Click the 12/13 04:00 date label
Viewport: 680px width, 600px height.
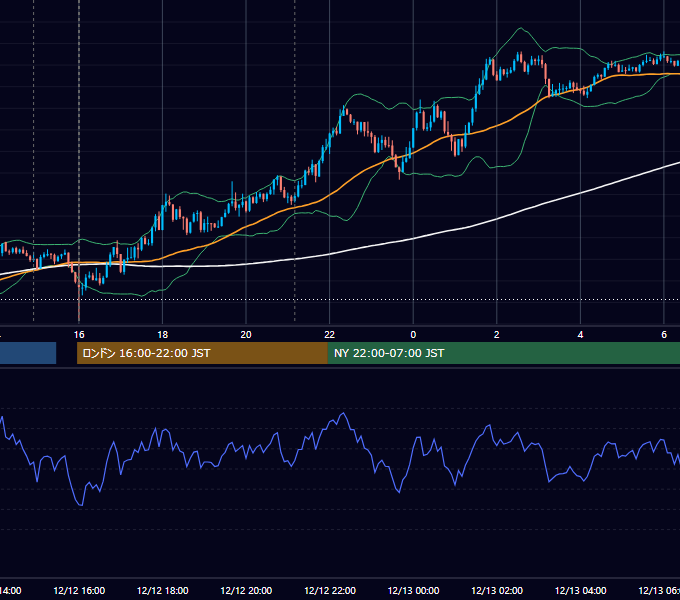tap(580, 590)
